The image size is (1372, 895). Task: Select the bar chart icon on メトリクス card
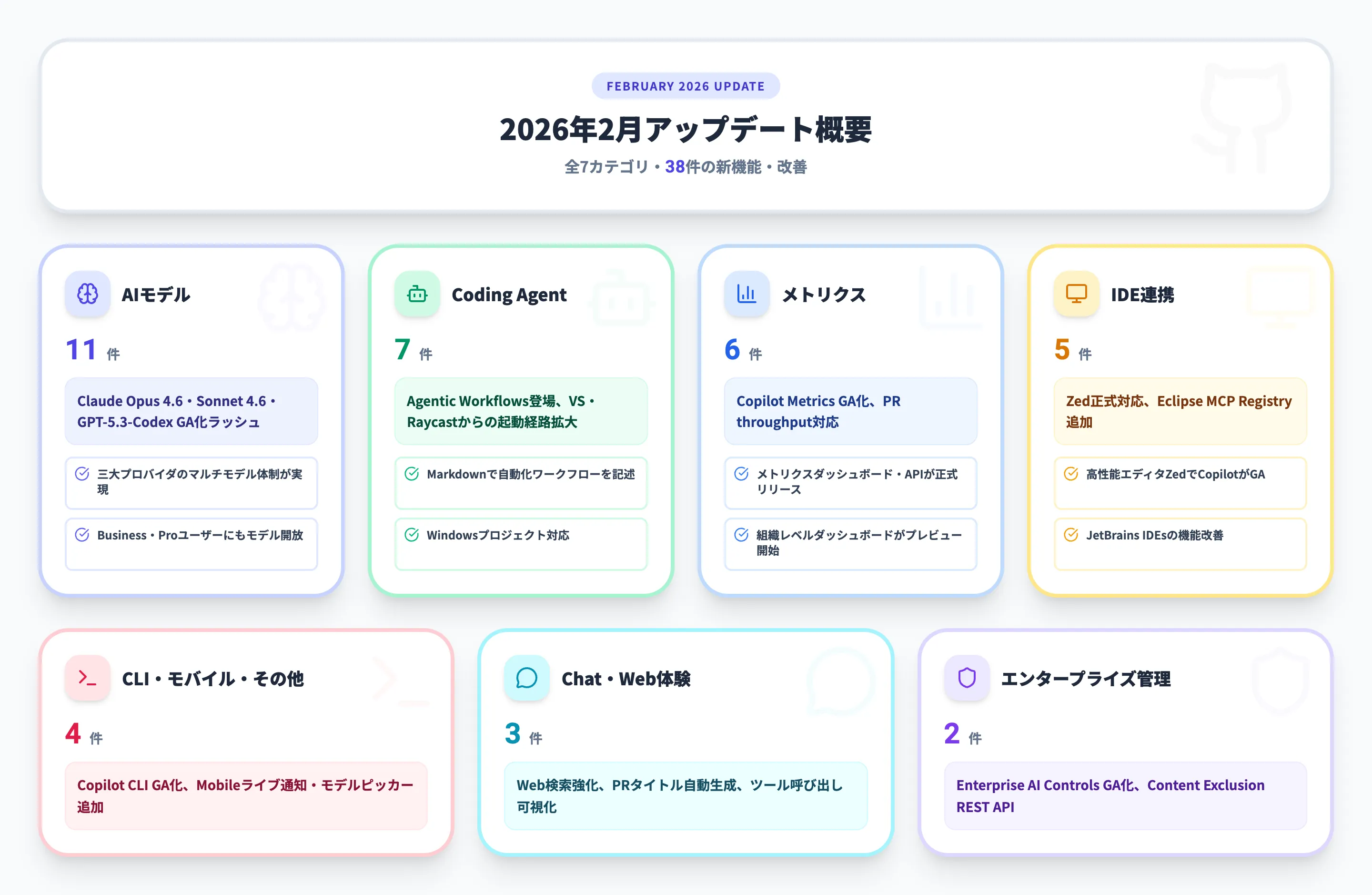[x=746, y=294]
